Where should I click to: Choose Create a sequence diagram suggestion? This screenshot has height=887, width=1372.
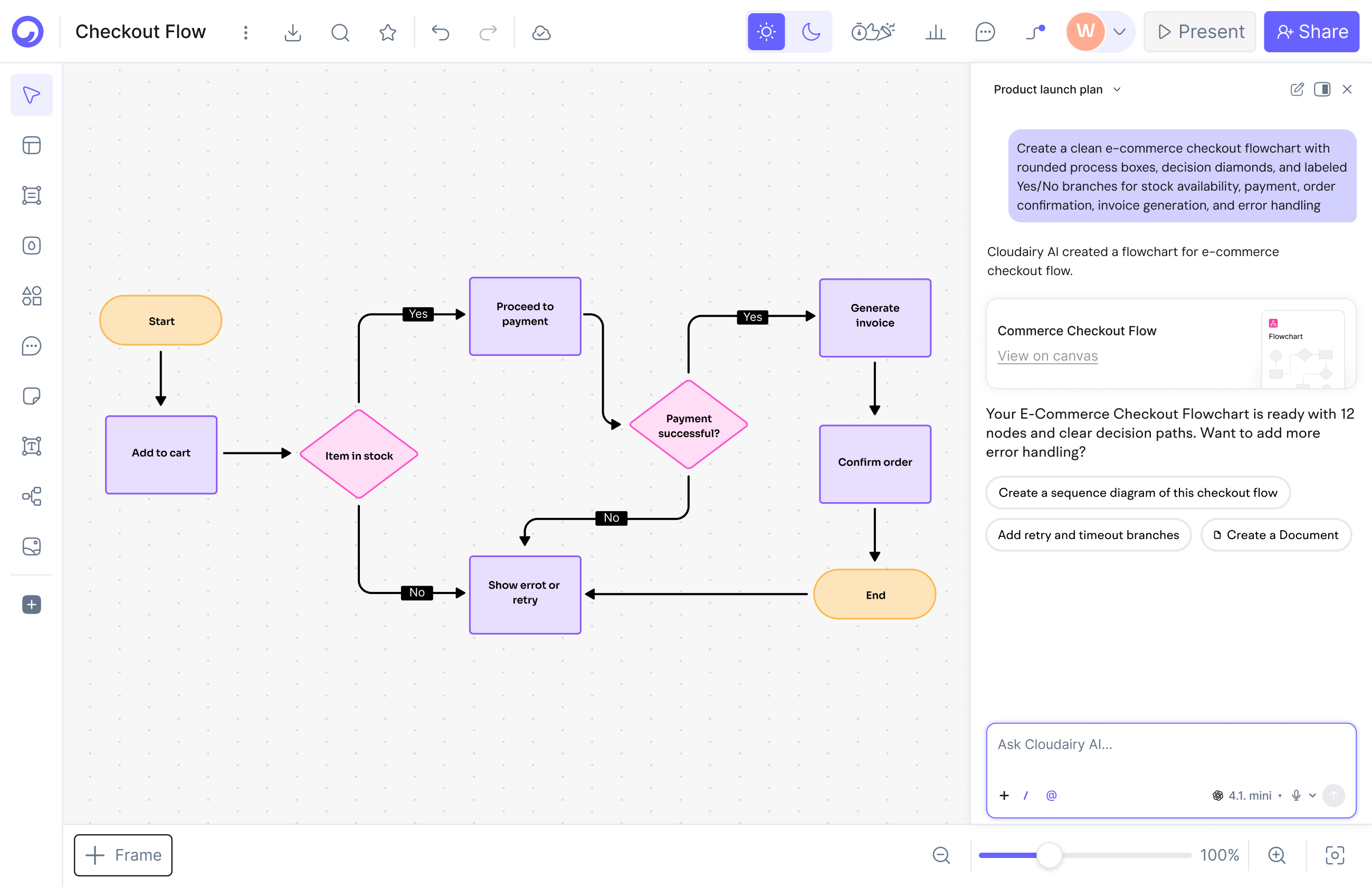(x=1138, y=493)
